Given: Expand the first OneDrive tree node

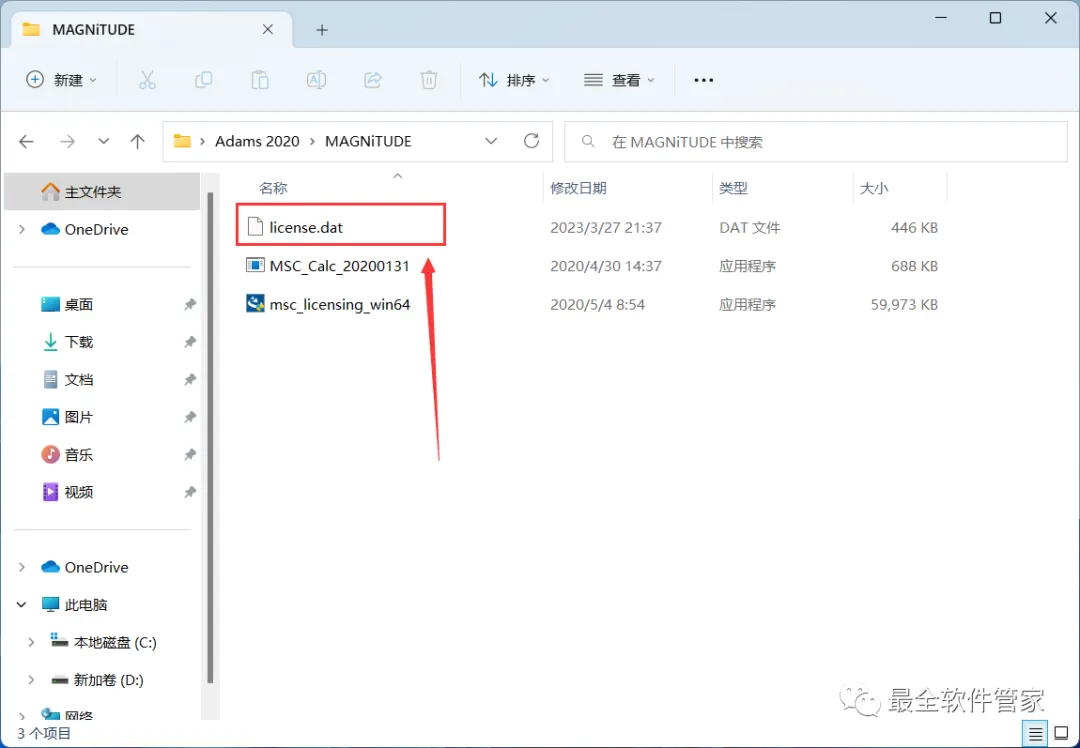Looking at the screenshot, I should click(22, 229).
